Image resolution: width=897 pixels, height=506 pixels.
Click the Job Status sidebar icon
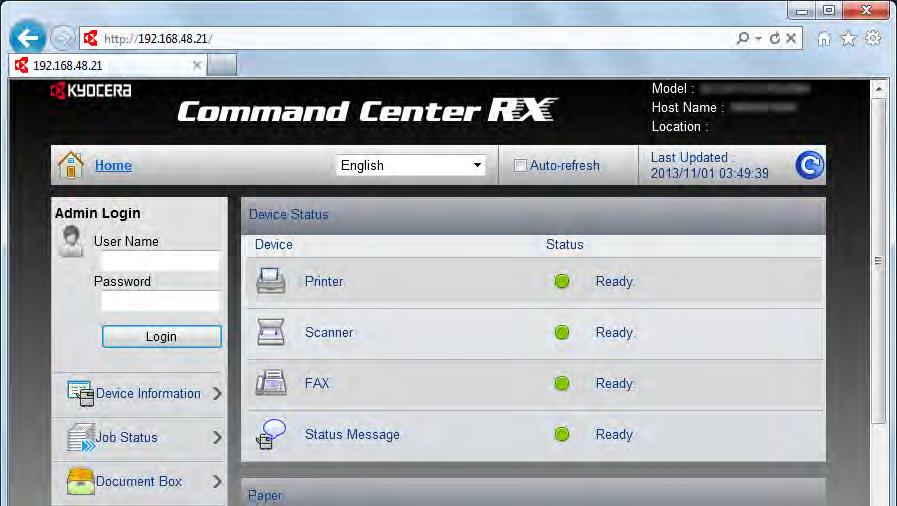[x=81, y=437]
